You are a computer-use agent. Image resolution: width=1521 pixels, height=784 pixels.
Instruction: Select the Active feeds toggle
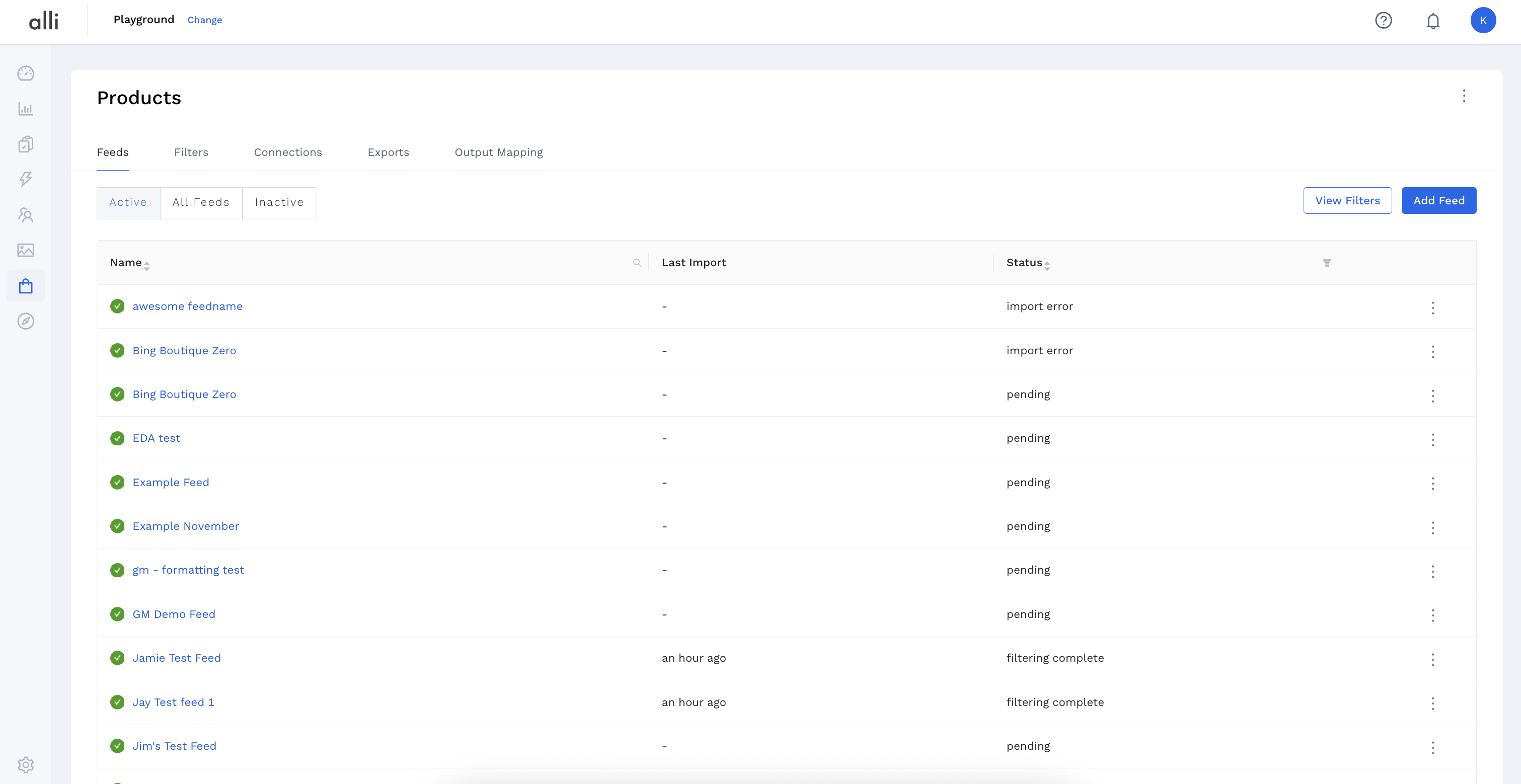(x=128, y=202)
